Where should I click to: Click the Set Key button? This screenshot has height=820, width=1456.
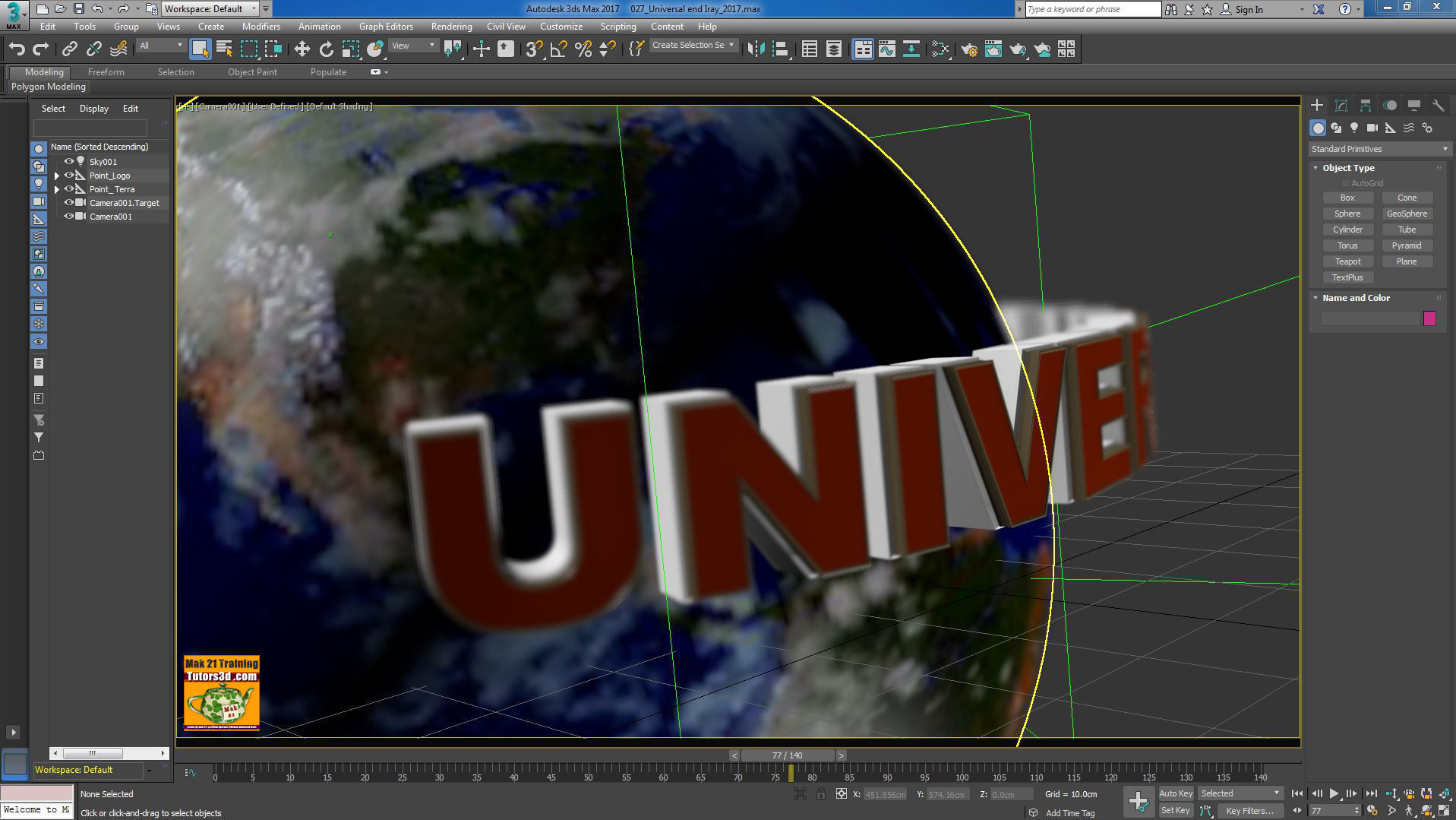[x=1175, y=811]
